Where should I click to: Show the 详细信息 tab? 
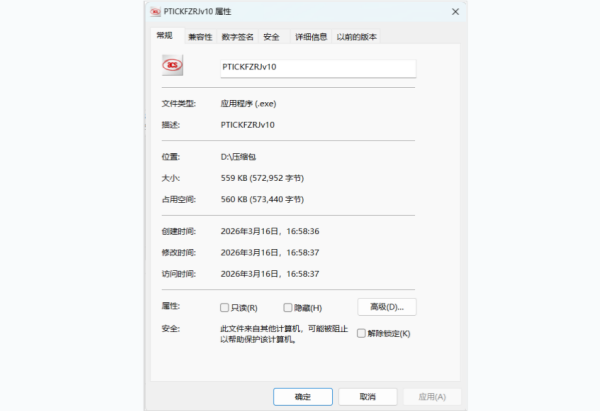[x=310, y=37]
